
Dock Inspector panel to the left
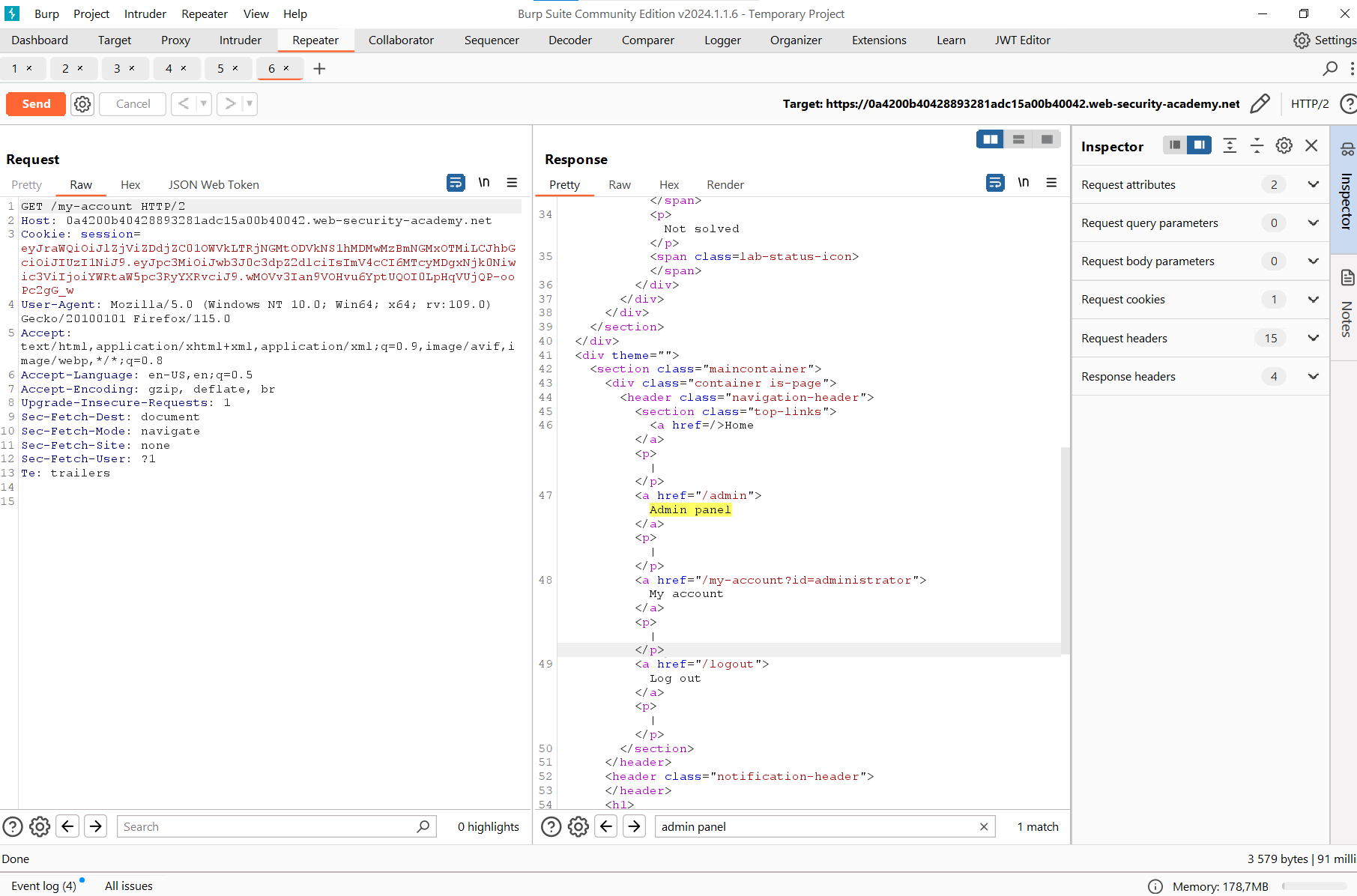click(x=1175, y=145)
